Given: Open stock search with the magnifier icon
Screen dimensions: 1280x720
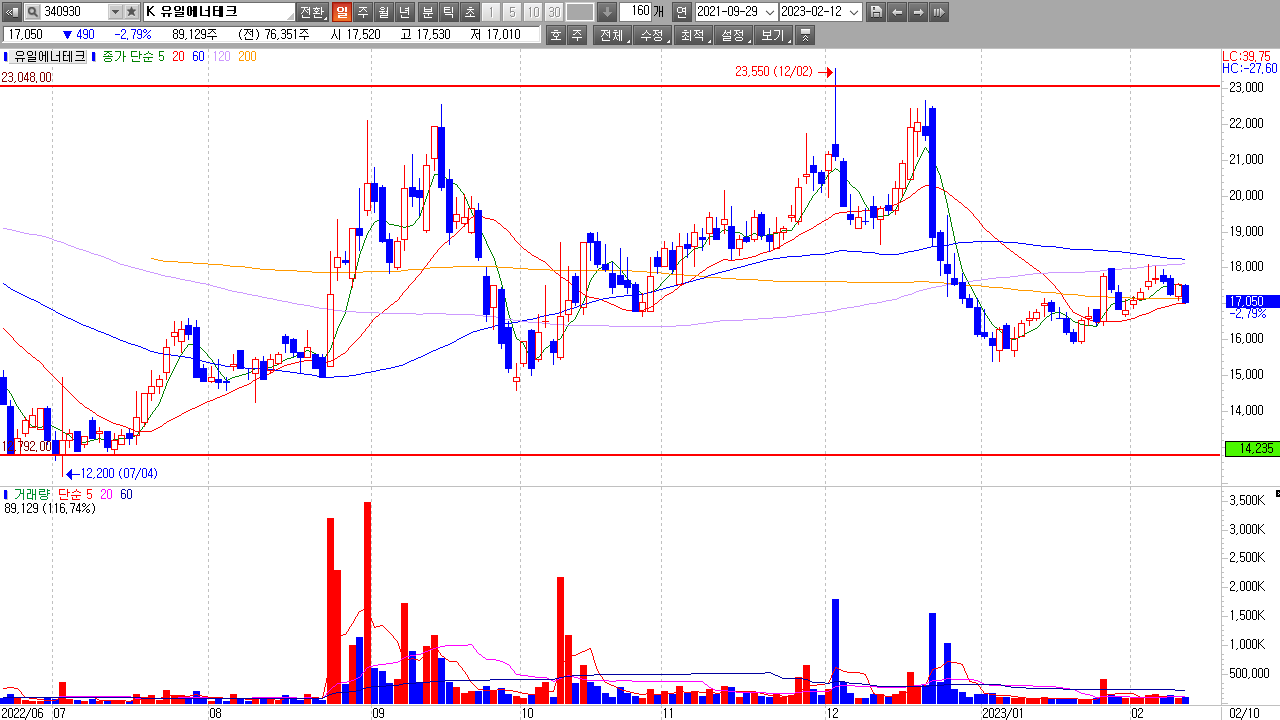Looking at the screenshot, I should point(31,12).
